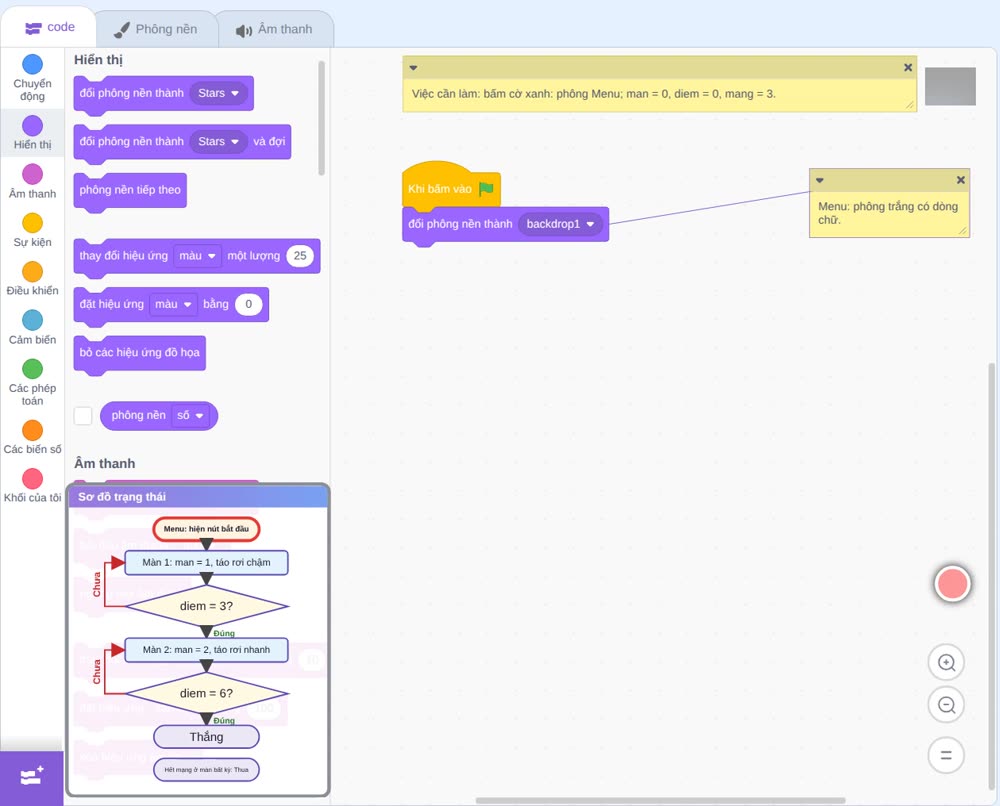This screenshot has width=1000, height=806.
Task: Open the Sự kiện block category
Action: (x=33, y=230)
